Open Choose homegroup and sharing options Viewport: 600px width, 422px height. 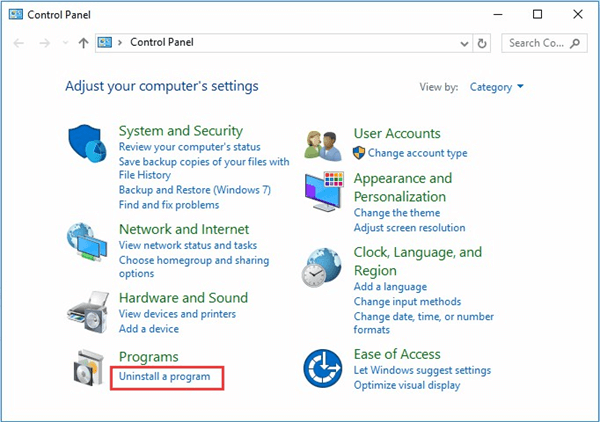[194, 267]
